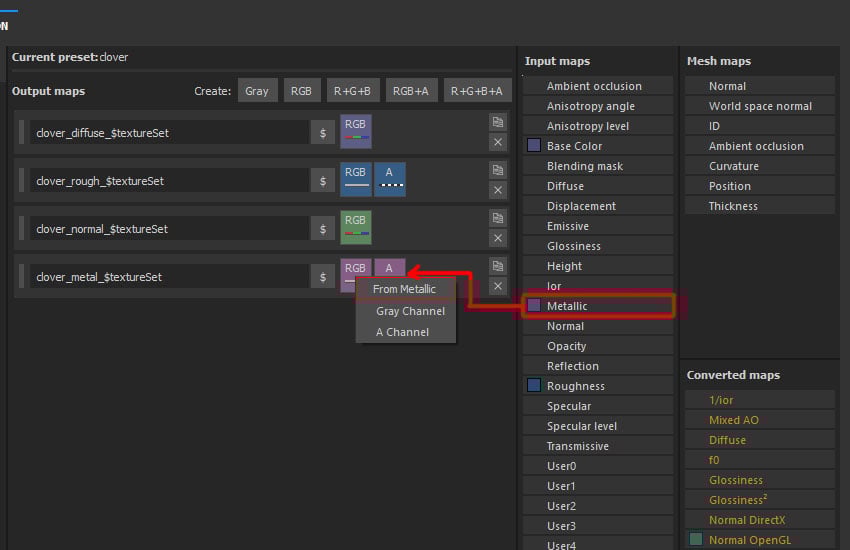The height and width of the screenshot is (550, 850).
Task: Delete the clover_diffuse output map
Action: point(498,142)
